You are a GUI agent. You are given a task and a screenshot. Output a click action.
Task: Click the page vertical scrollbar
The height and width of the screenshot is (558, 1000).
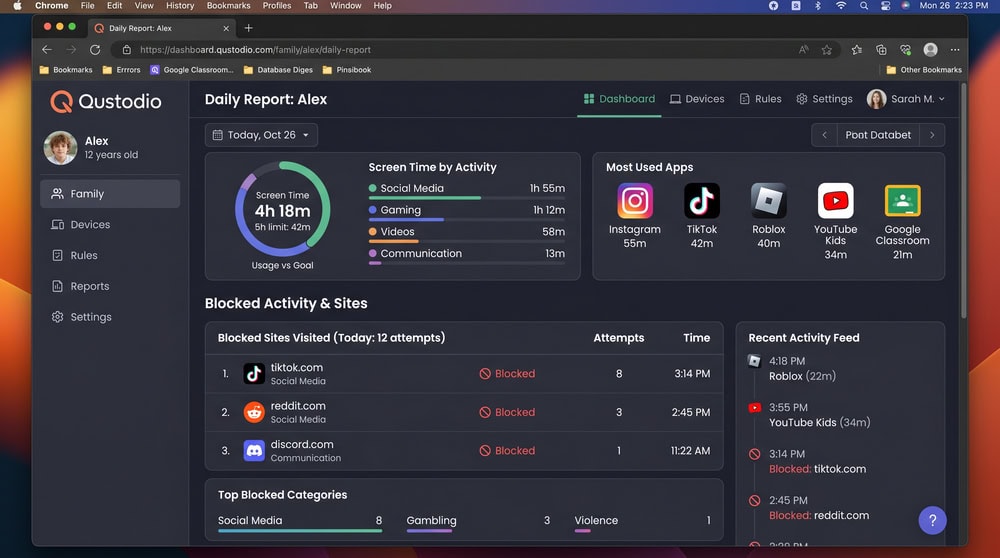pyautogui.click(x=963, y=201)
